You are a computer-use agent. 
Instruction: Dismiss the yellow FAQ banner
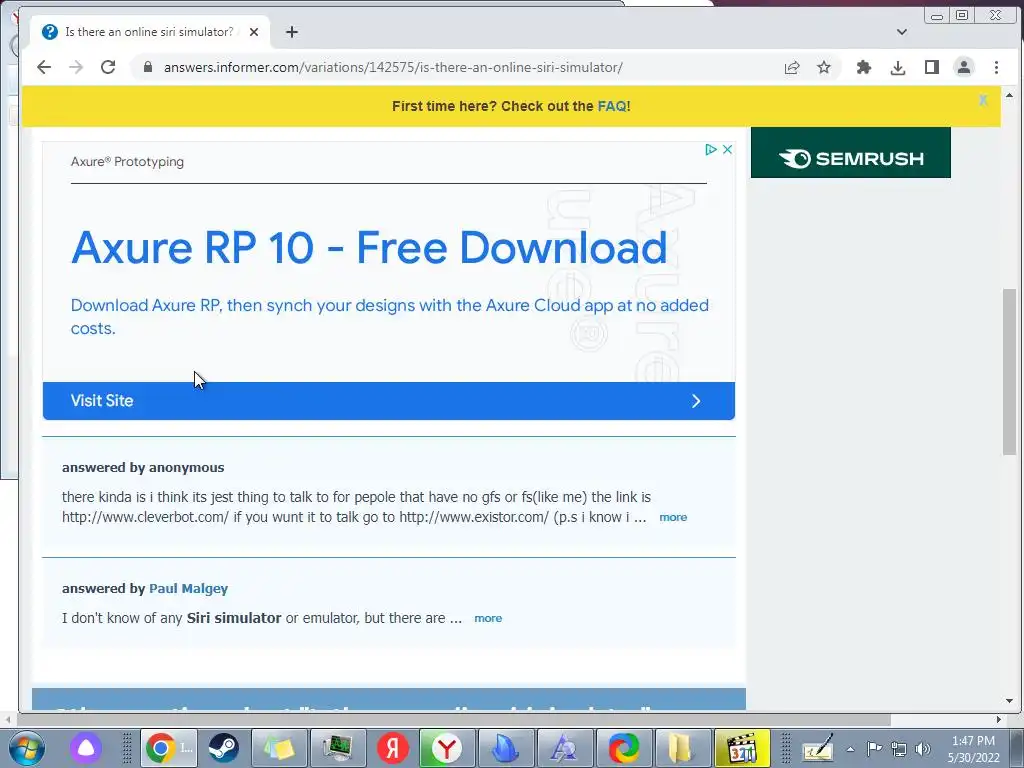[983, 100]
